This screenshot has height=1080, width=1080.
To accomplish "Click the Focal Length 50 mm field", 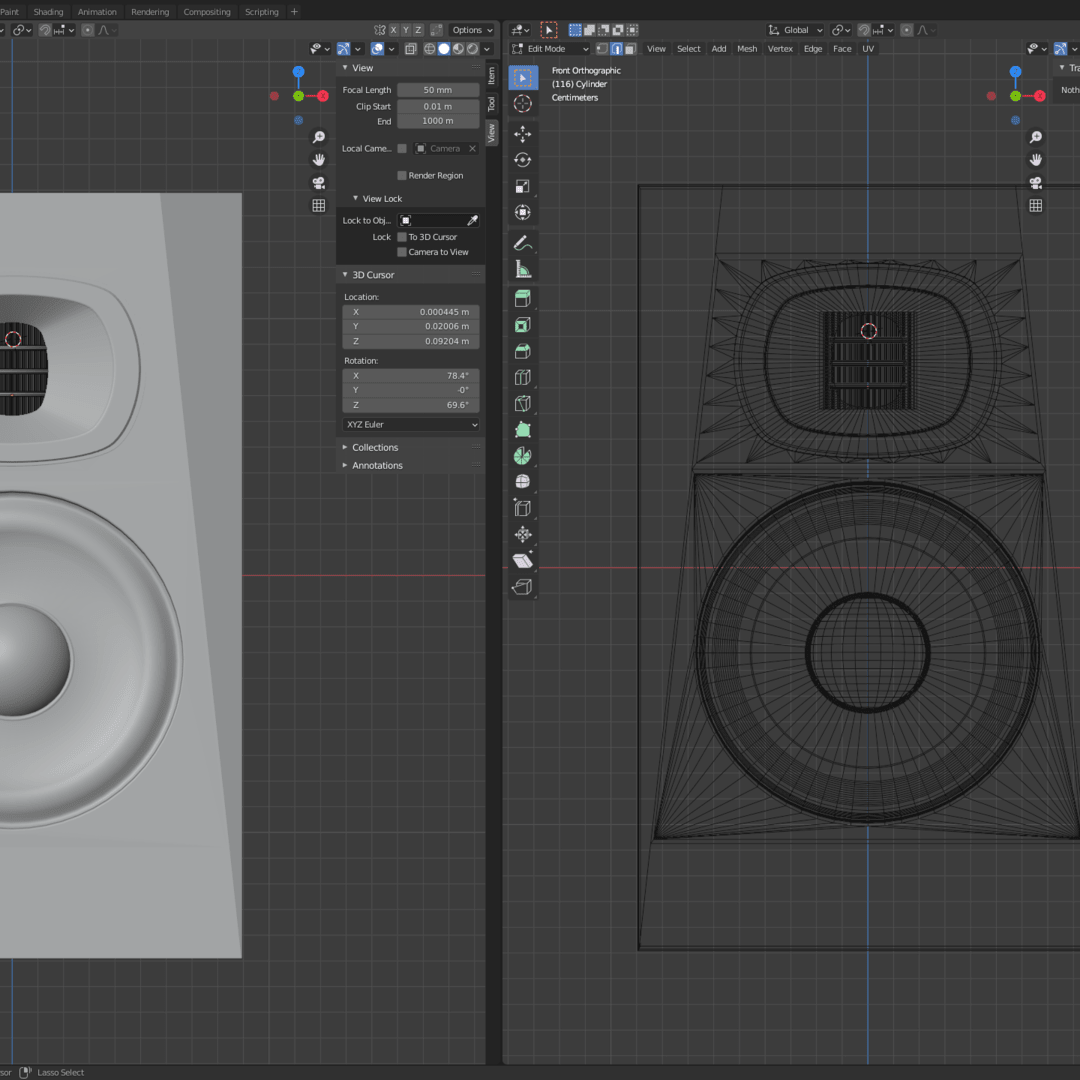I will (x=437, y=90).
